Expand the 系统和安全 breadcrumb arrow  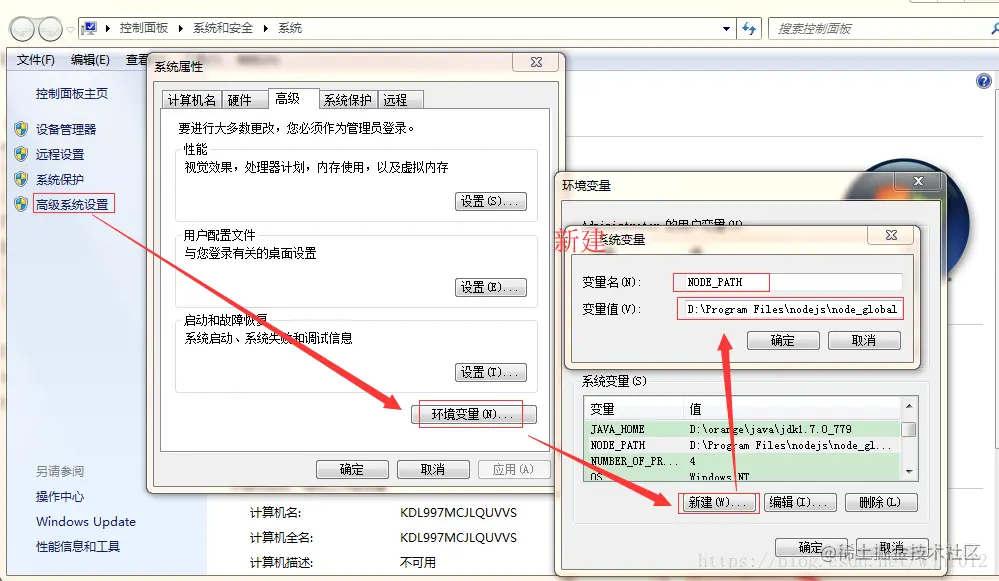pyautogui.click(x=266, y=28)
